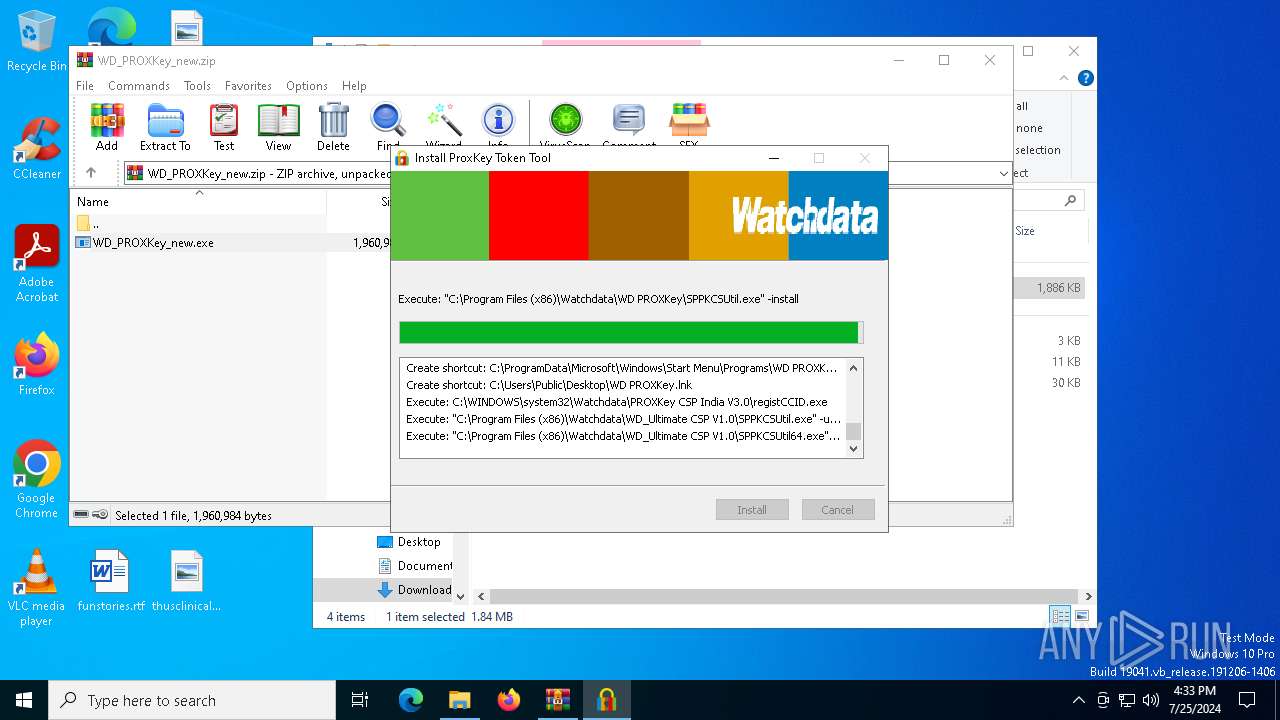
Task: Select thusclinical desktop image file
Action: (186, 581)
